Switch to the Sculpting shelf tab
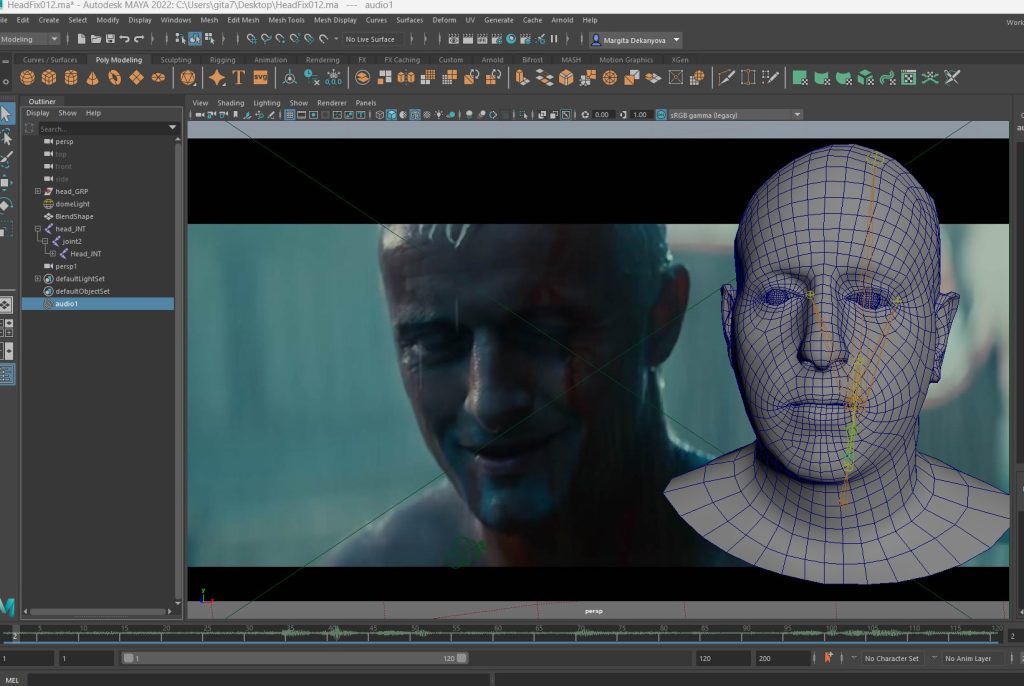Image resolution: width=1024 pixels, height=686 pixels. (176, 59)
